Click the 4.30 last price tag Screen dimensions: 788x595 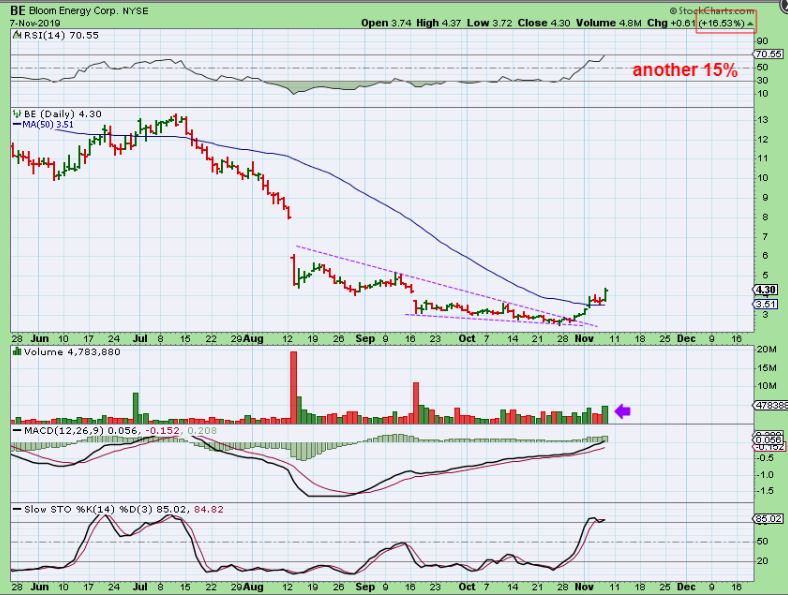coord(768,289)
